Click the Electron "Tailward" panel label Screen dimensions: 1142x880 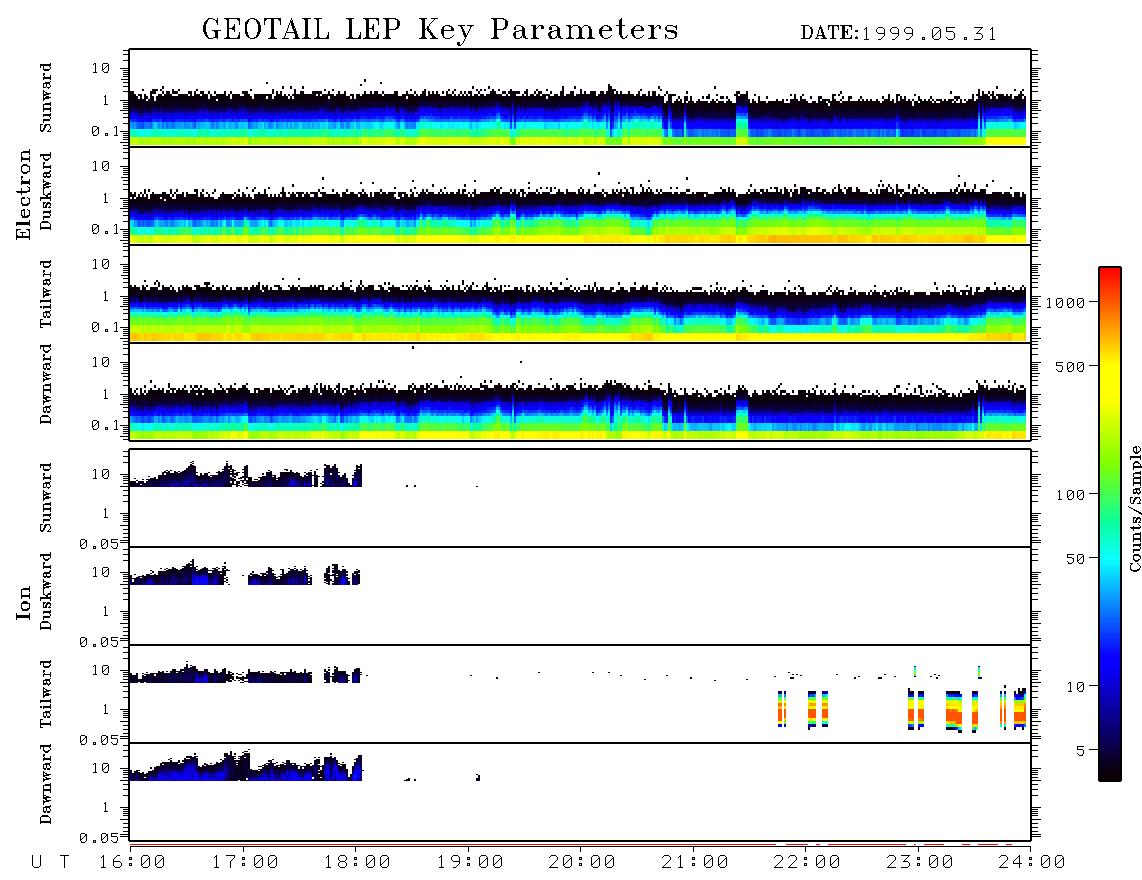coord(46,294)
